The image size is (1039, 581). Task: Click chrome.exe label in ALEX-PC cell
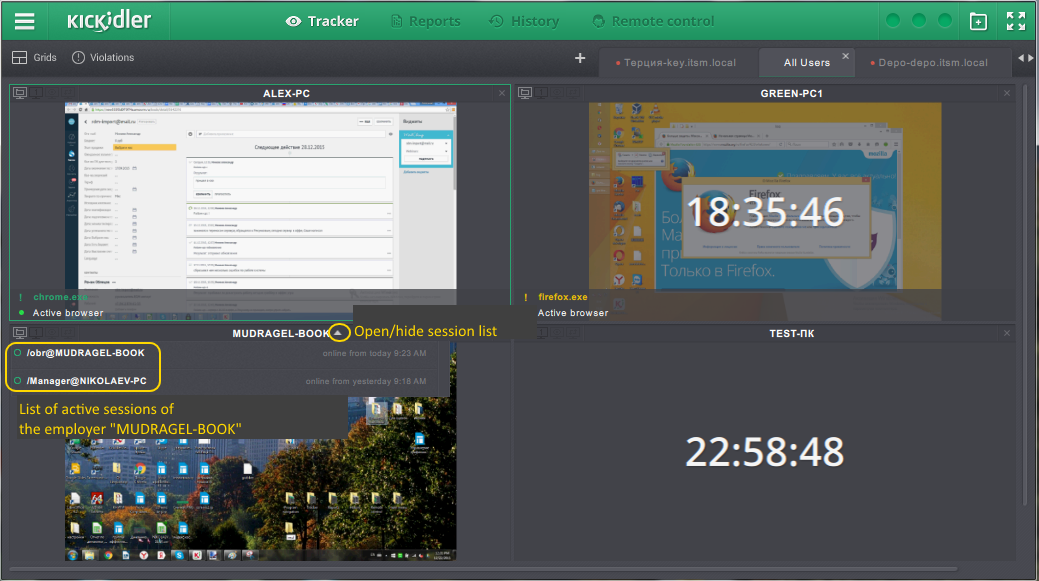[x=60, y=297]
